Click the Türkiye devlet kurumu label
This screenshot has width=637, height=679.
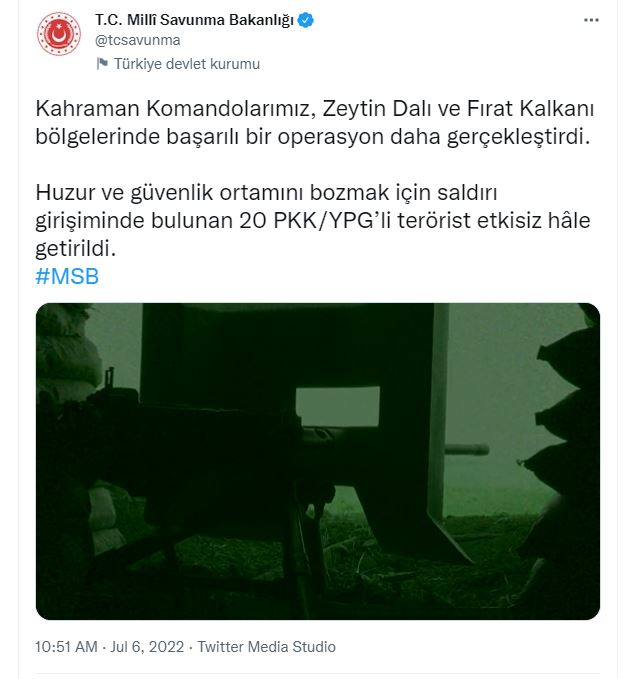187,64
